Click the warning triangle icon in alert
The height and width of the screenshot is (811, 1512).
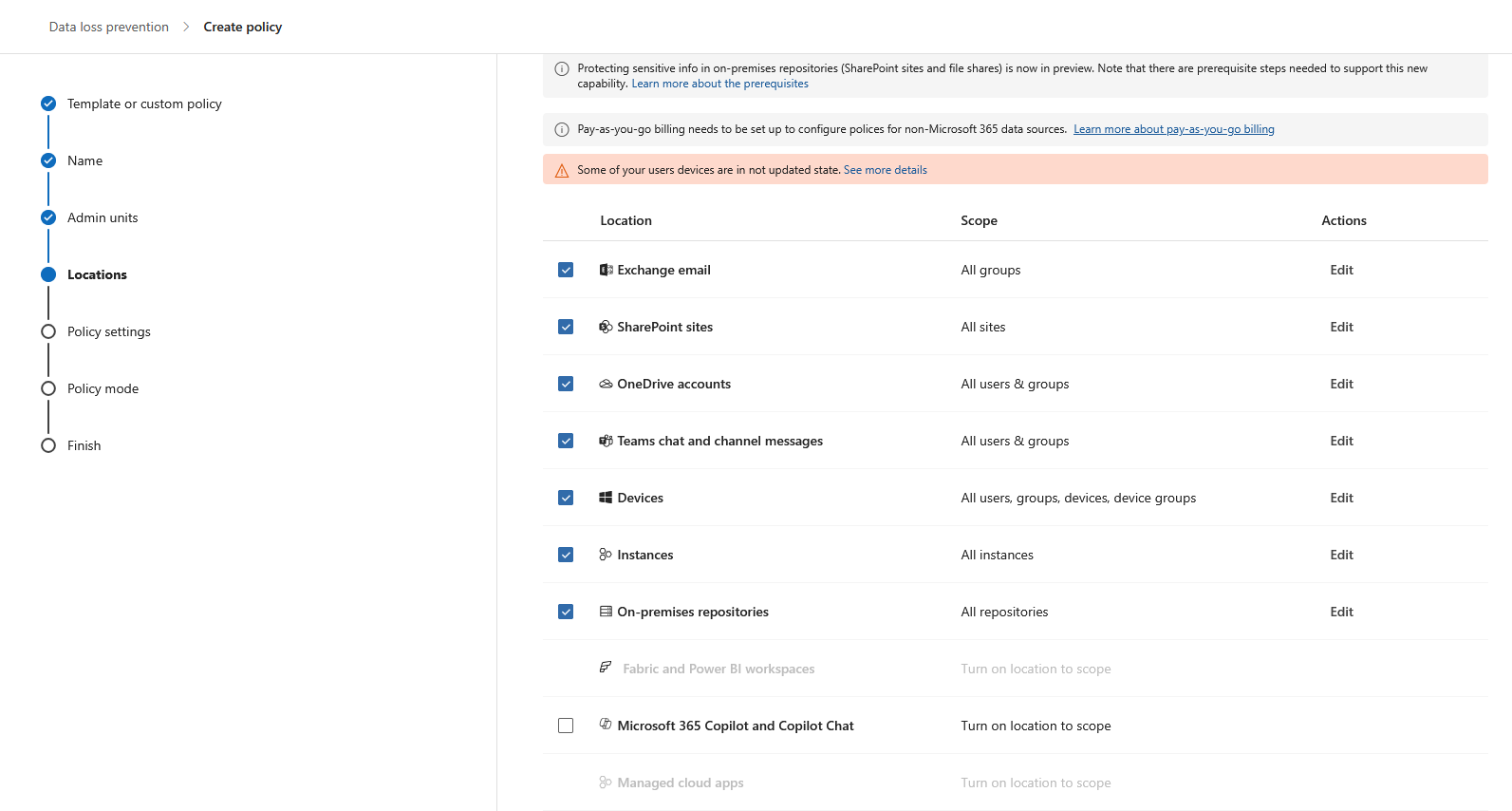(x=562, y=171)
